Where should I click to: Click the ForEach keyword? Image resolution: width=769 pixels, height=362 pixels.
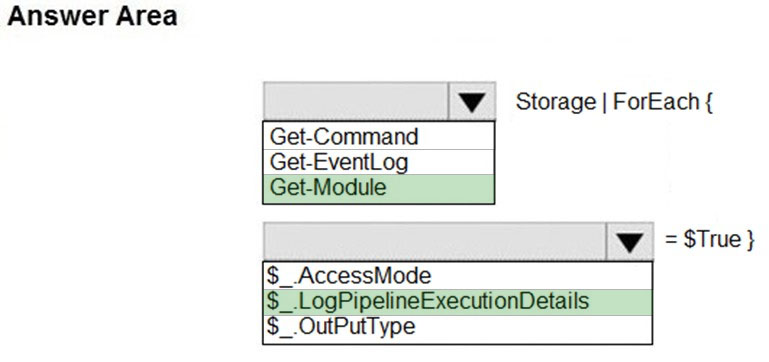tap(656, 102)
